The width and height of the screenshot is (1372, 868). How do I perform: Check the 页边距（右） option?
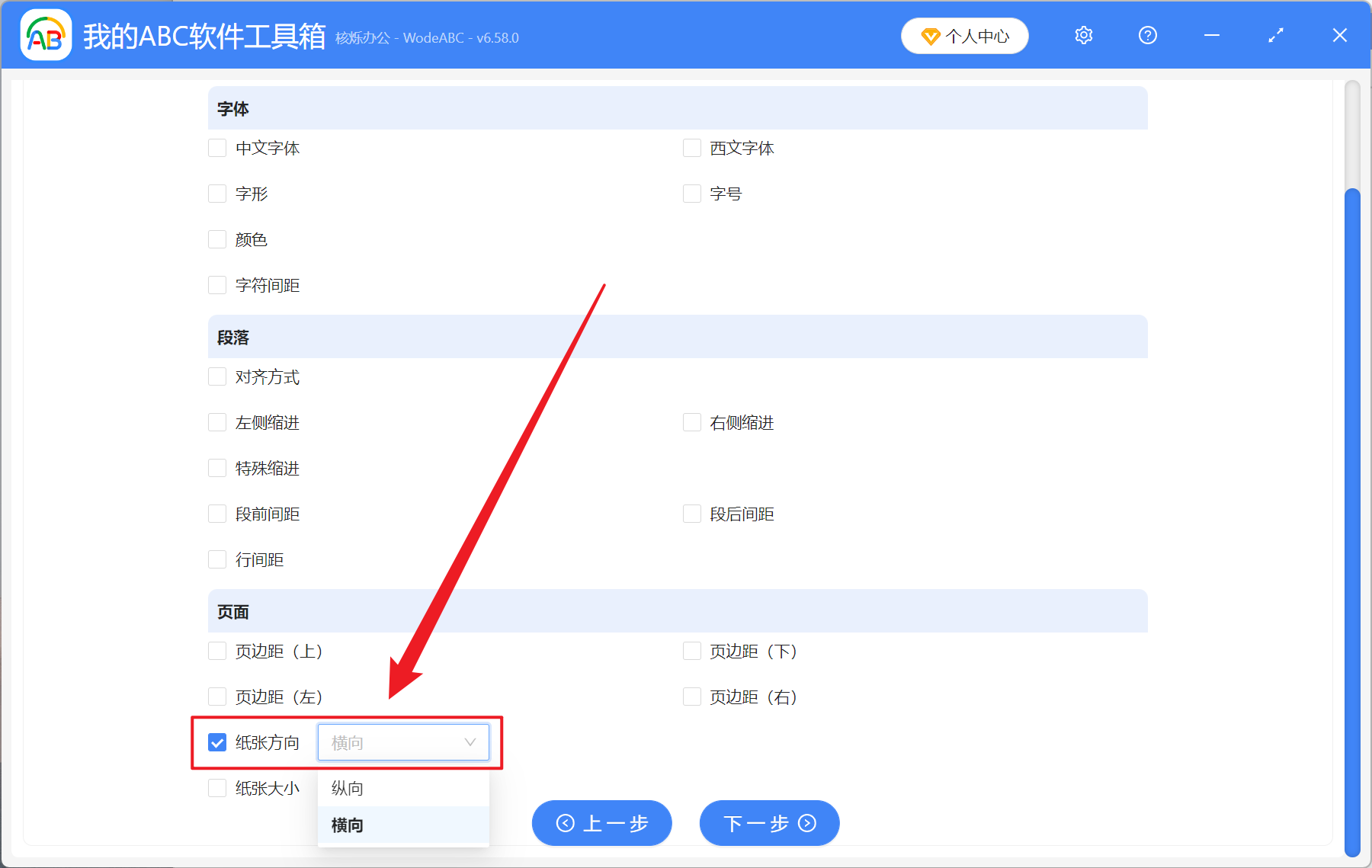691,696
